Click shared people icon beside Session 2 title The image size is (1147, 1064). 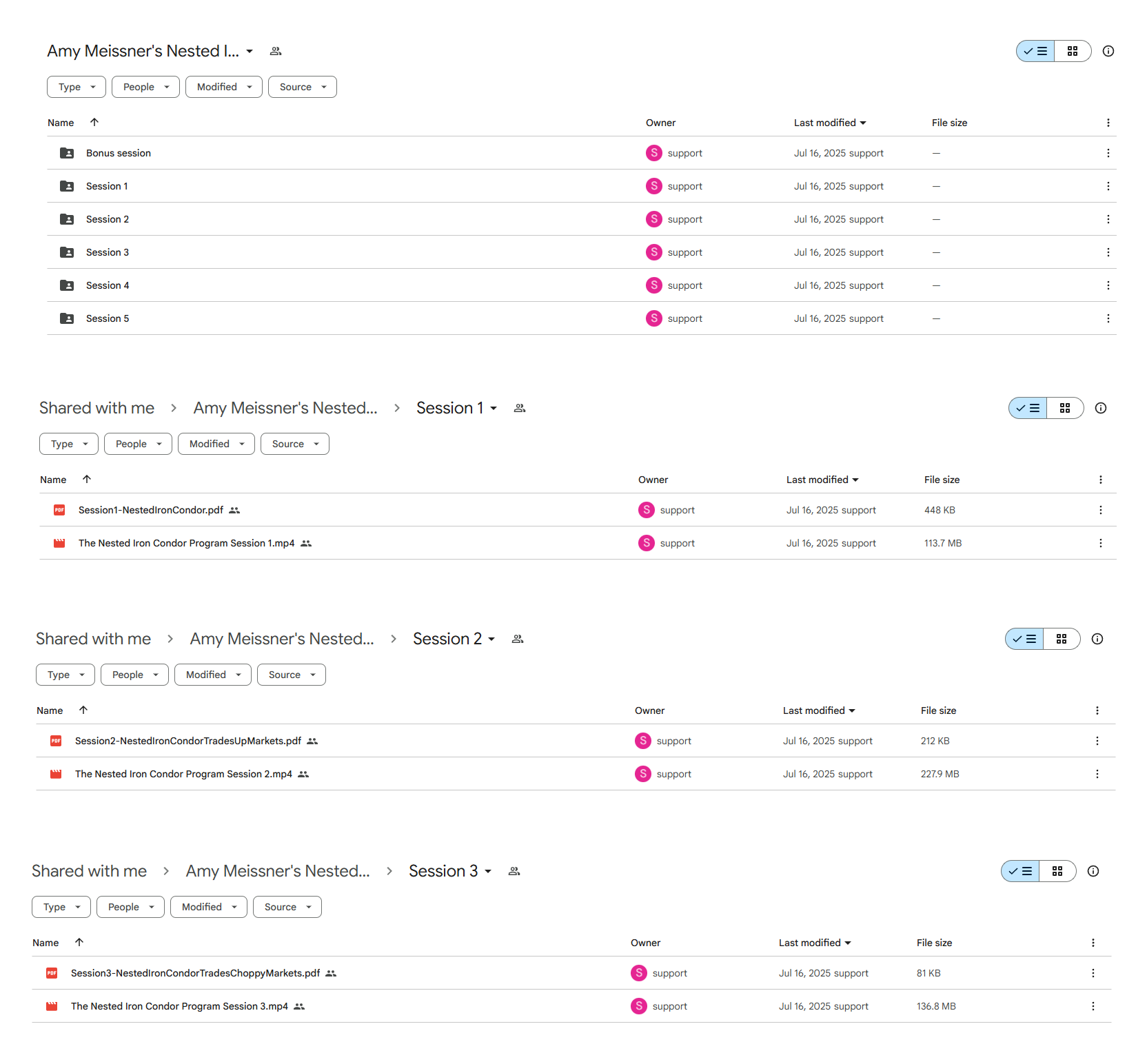pos(518,639)
